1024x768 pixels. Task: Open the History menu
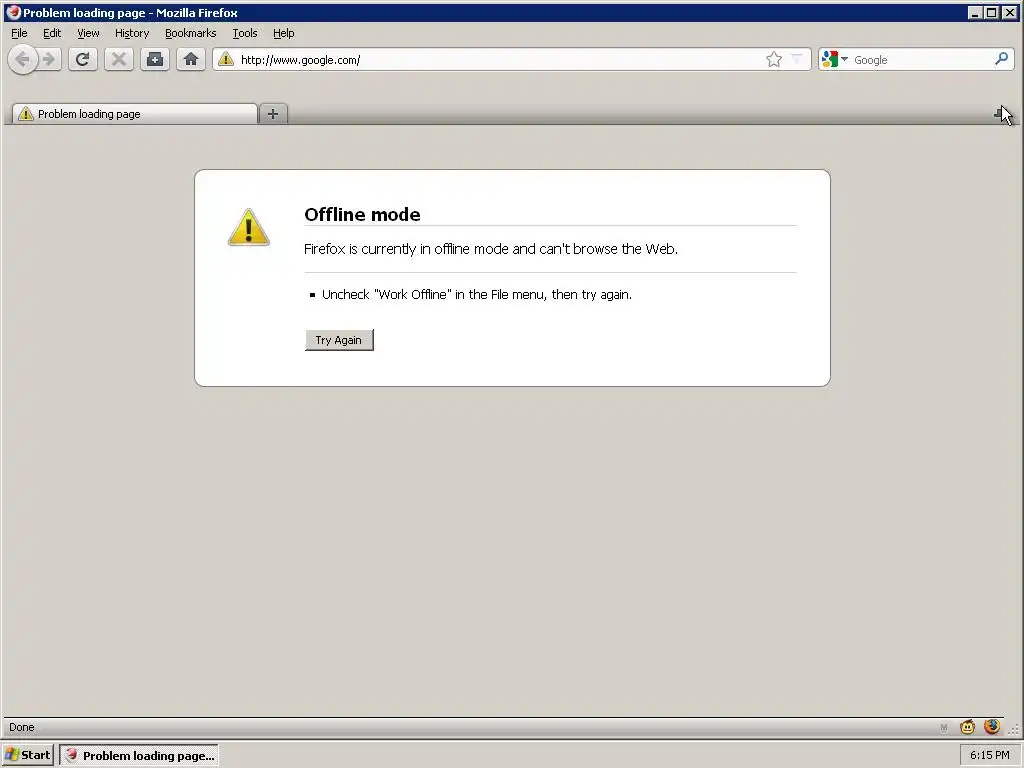point(132,33)
